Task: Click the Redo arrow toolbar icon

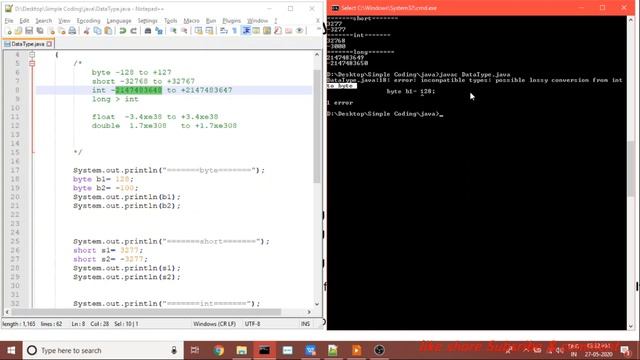Action: click(x=133, y=31)
